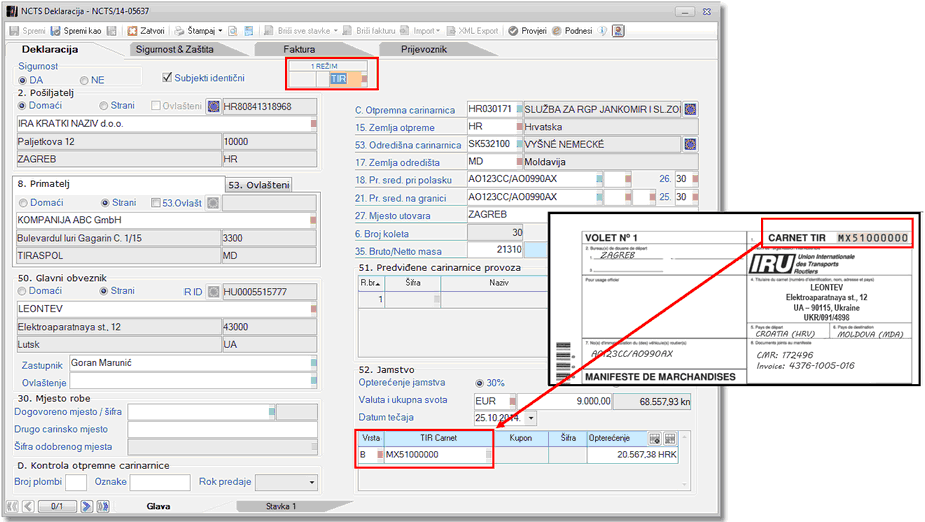Select Domaći for Pošiljatelj
The width and height of the screenshot is (925, 522).
(22, 106)
